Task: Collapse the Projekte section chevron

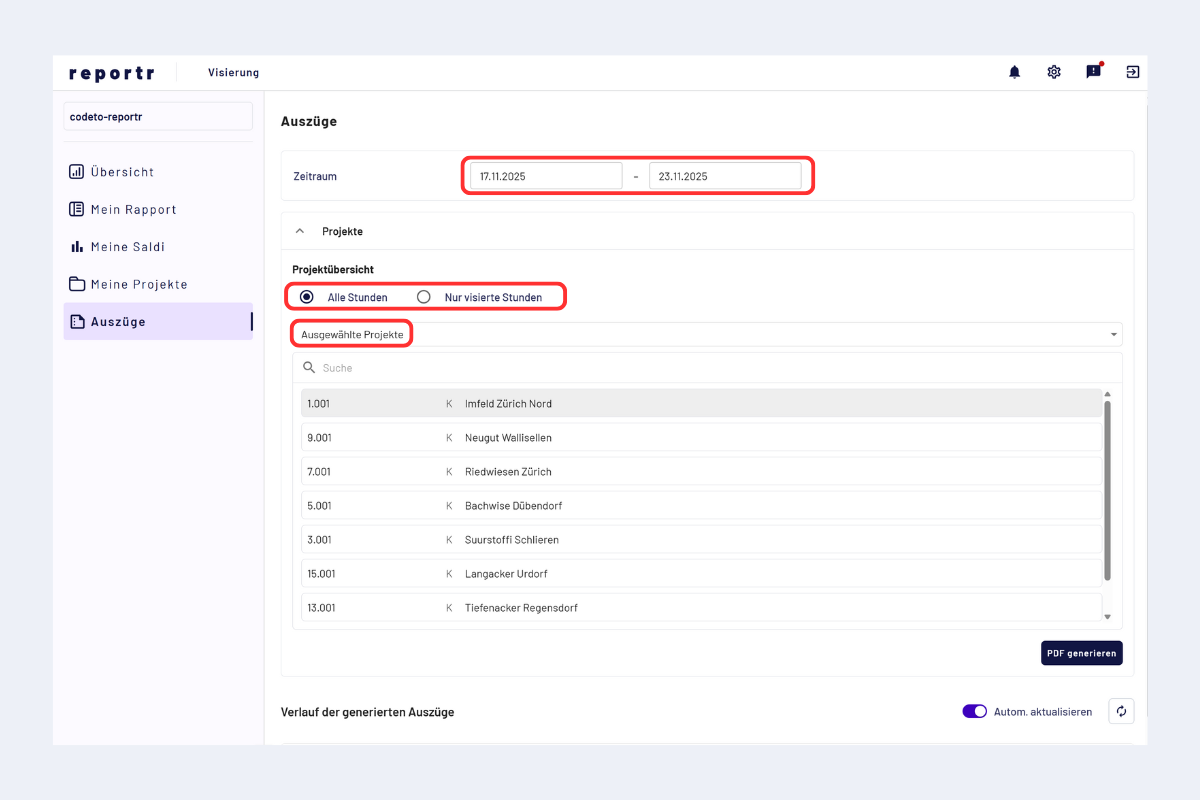Action: [x=300, y=231]
